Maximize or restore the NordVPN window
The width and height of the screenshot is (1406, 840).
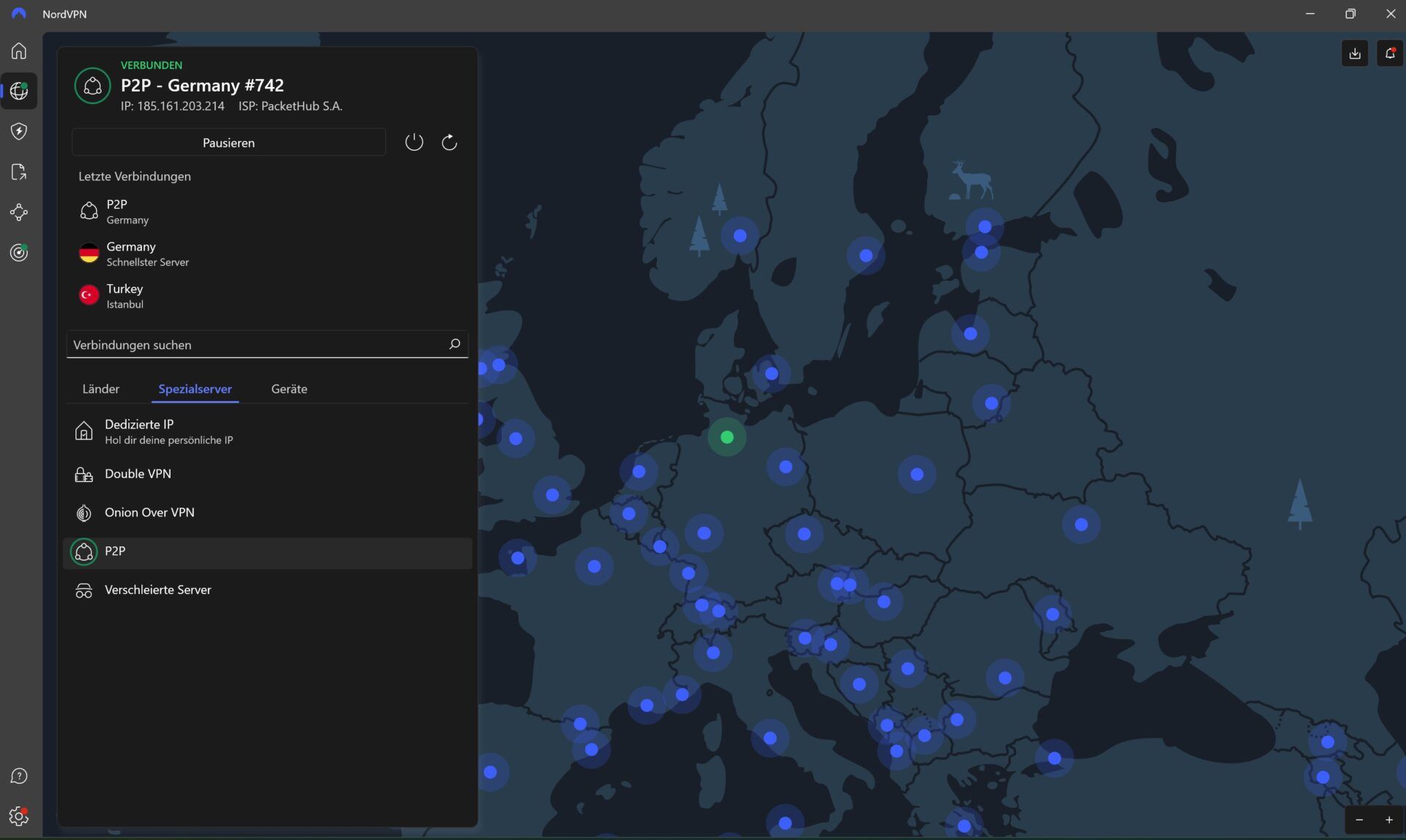(x=1350, y=14)
